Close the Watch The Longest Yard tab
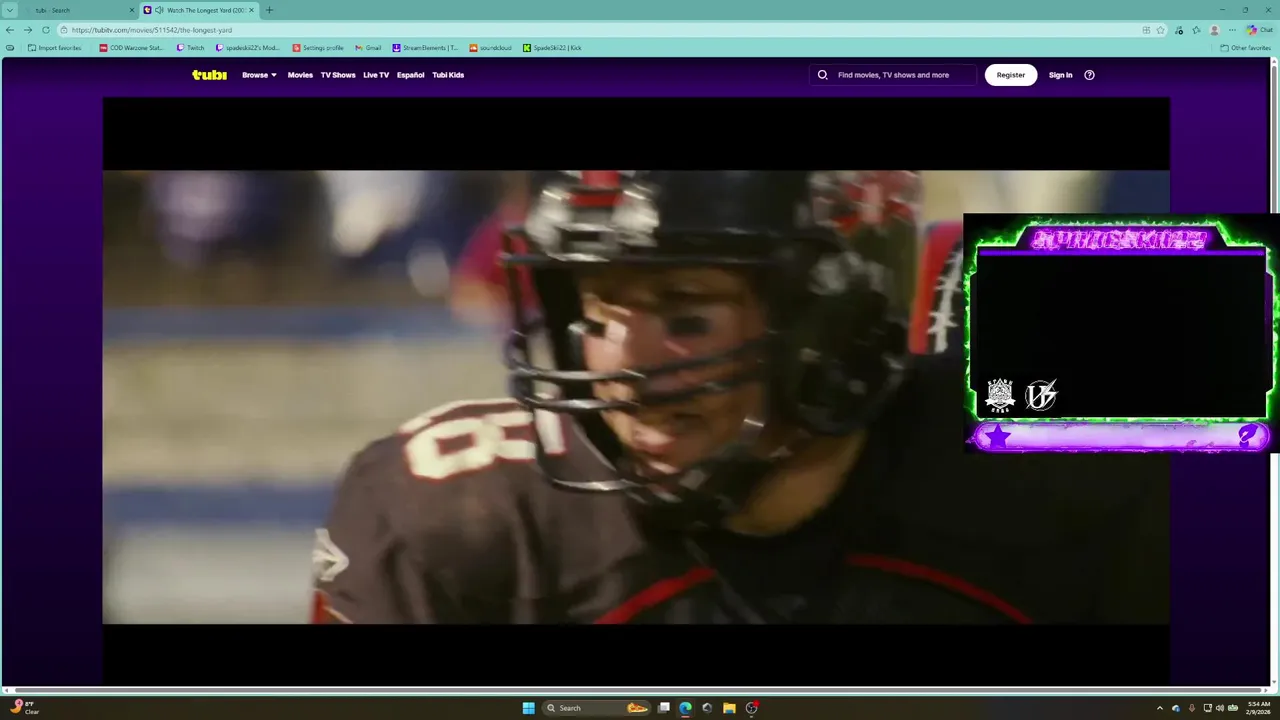 tap(251, 10)
